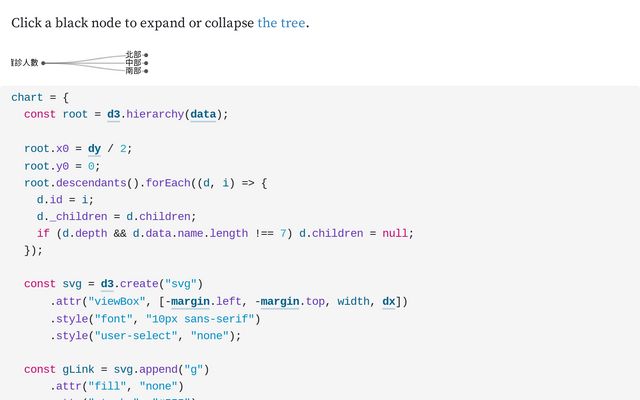Click the 南部 tree label text

coord(133,71)
